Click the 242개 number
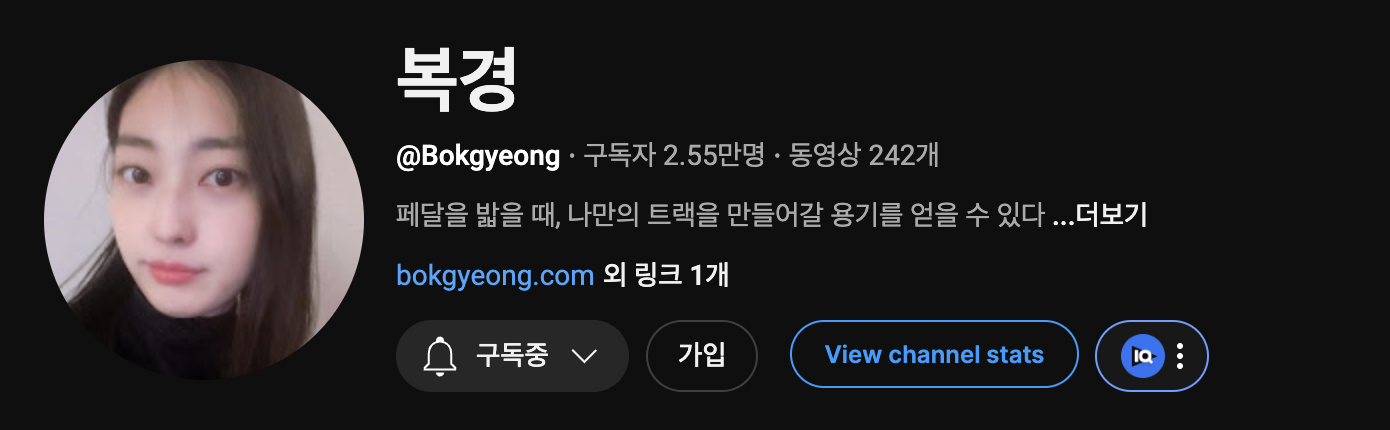1390x430 pixels. (904, 156)
